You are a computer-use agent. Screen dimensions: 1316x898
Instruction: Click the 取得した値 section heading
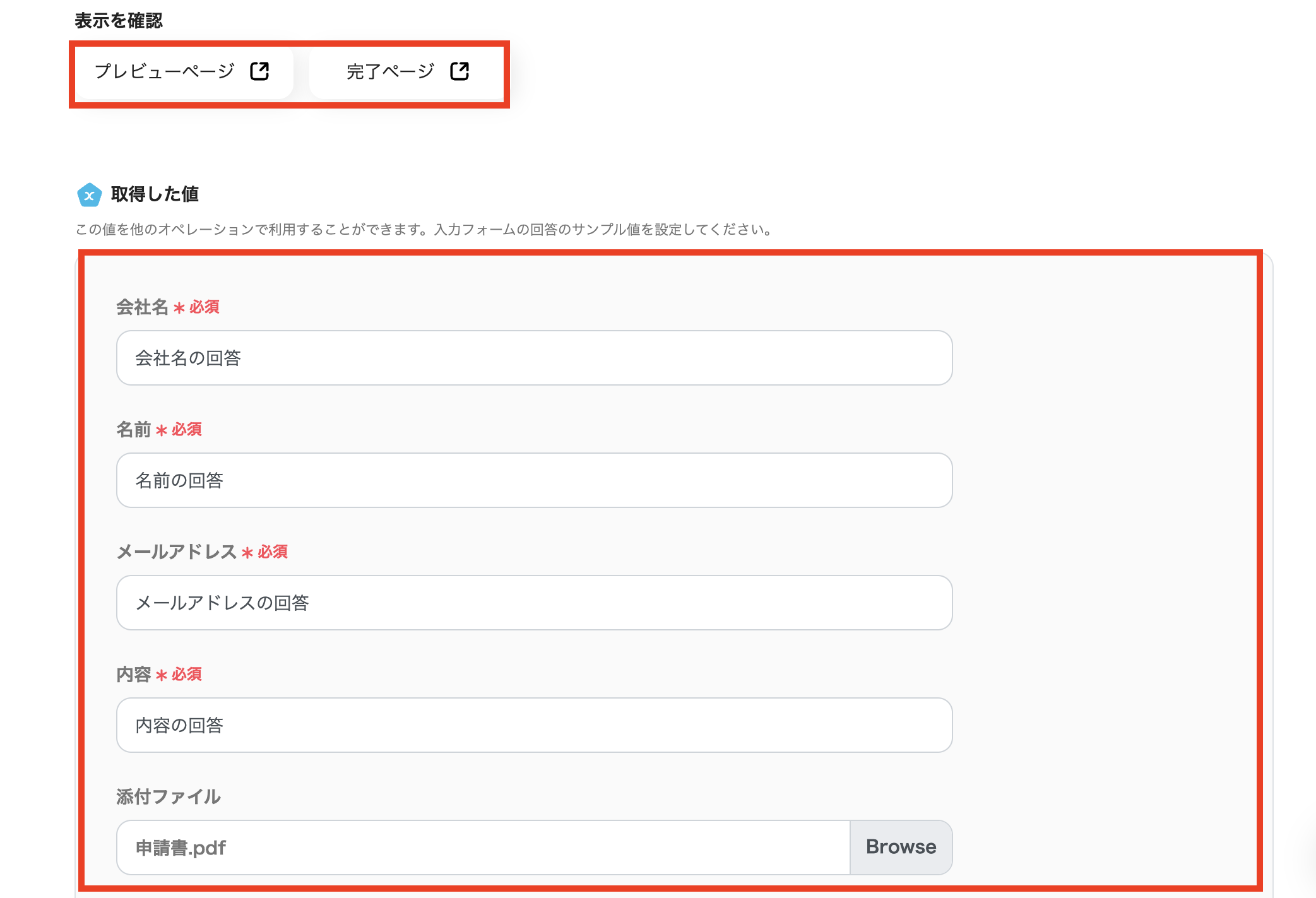155,194
